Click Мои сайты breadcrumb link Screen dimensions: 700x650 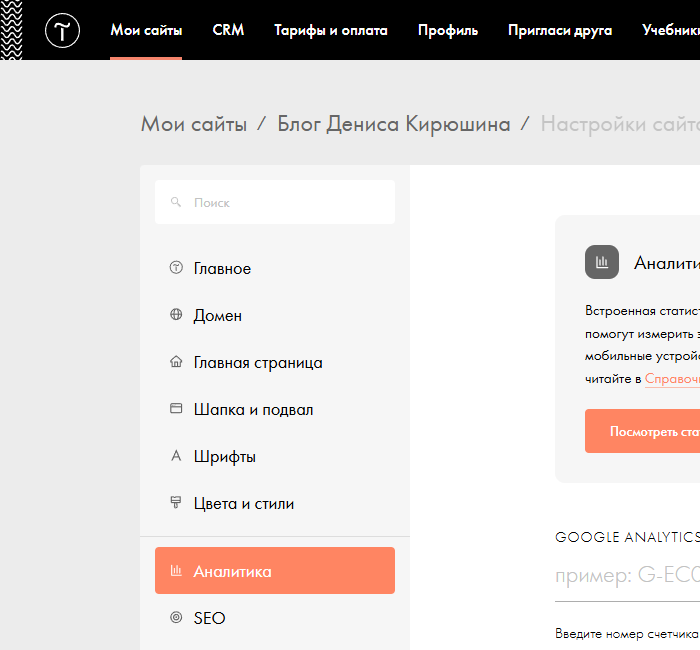194,124
